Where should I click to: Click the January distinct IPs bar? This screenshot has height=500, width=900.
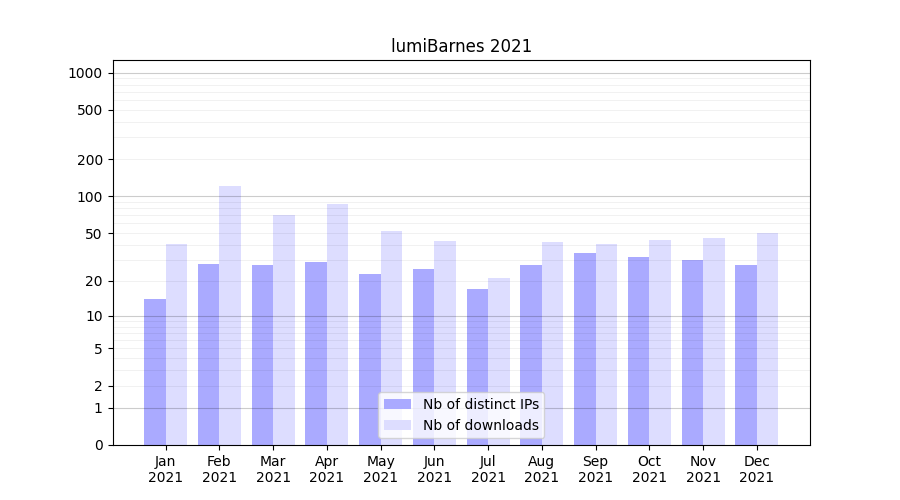[x=155, y=372]
